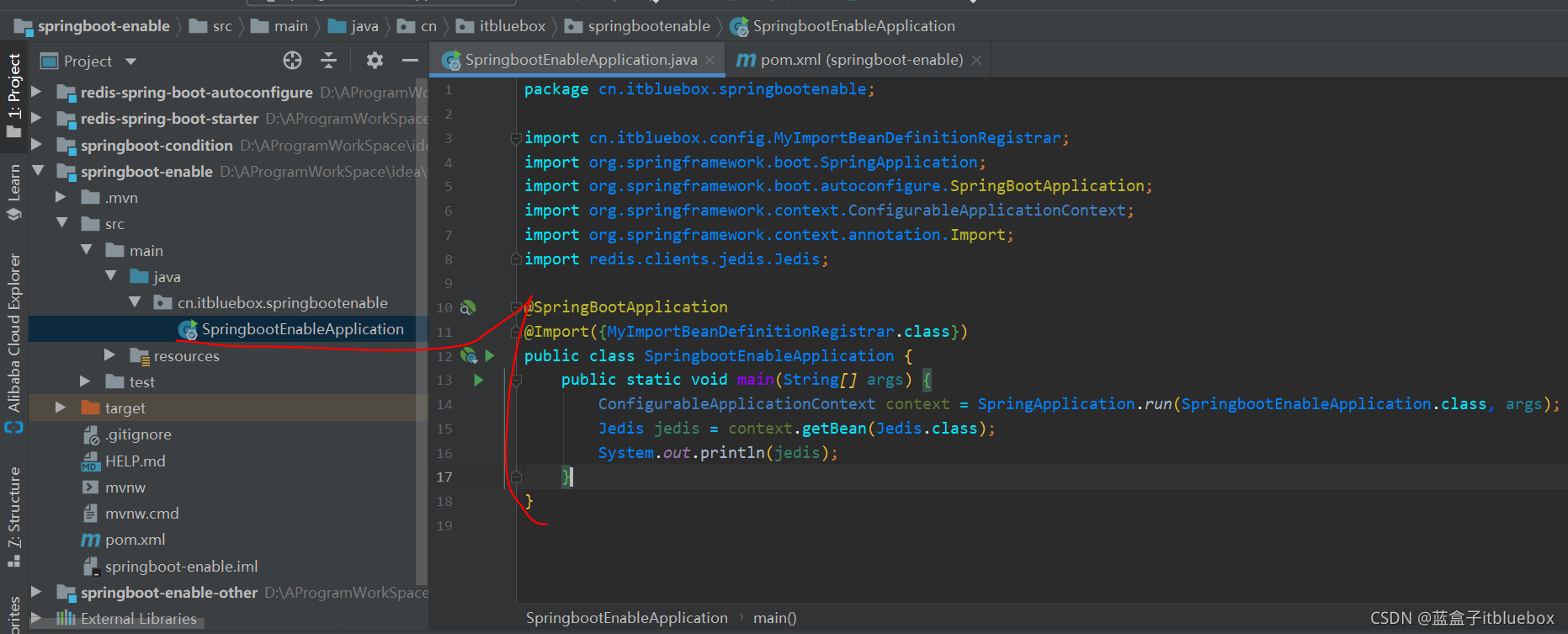The image size is (1568, 634).
Task: Select the .gitignore file
Action: (138, 434)
